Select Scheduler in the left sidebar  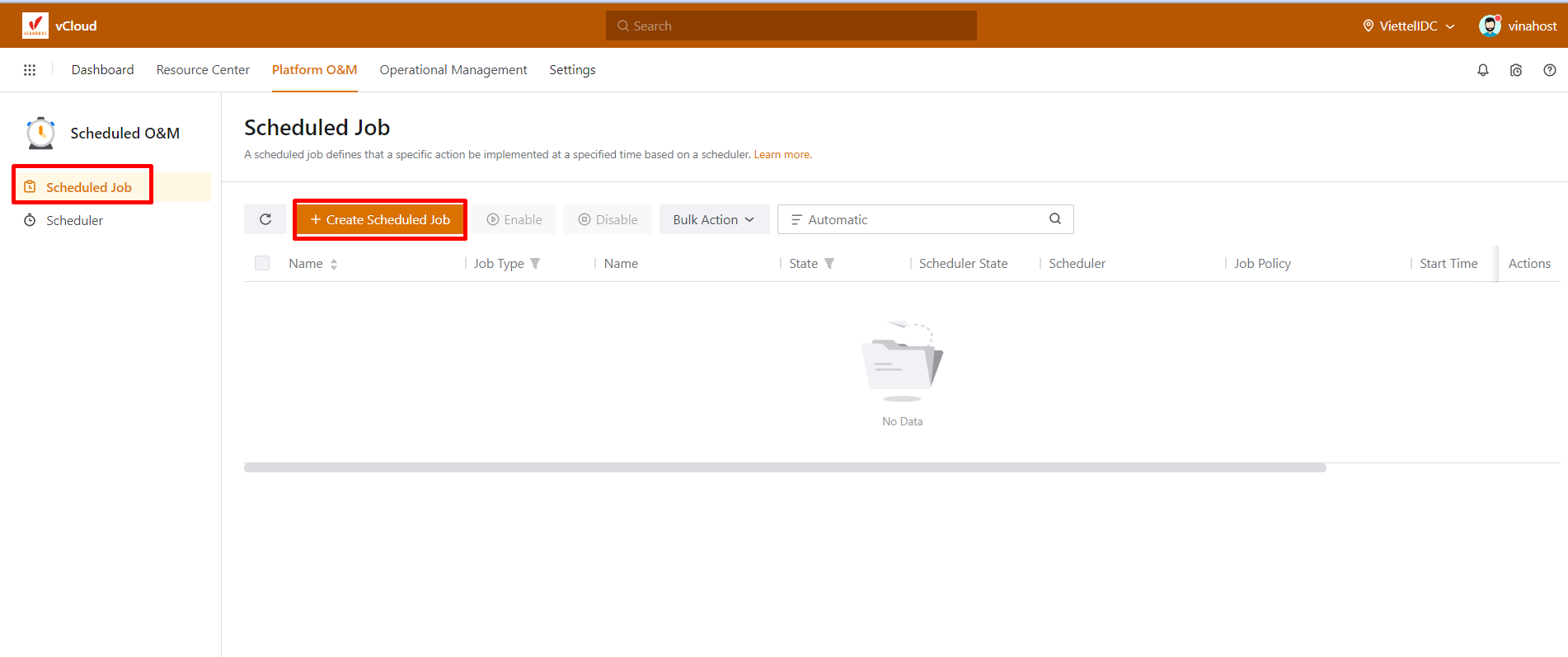click(x=74, y=220)
